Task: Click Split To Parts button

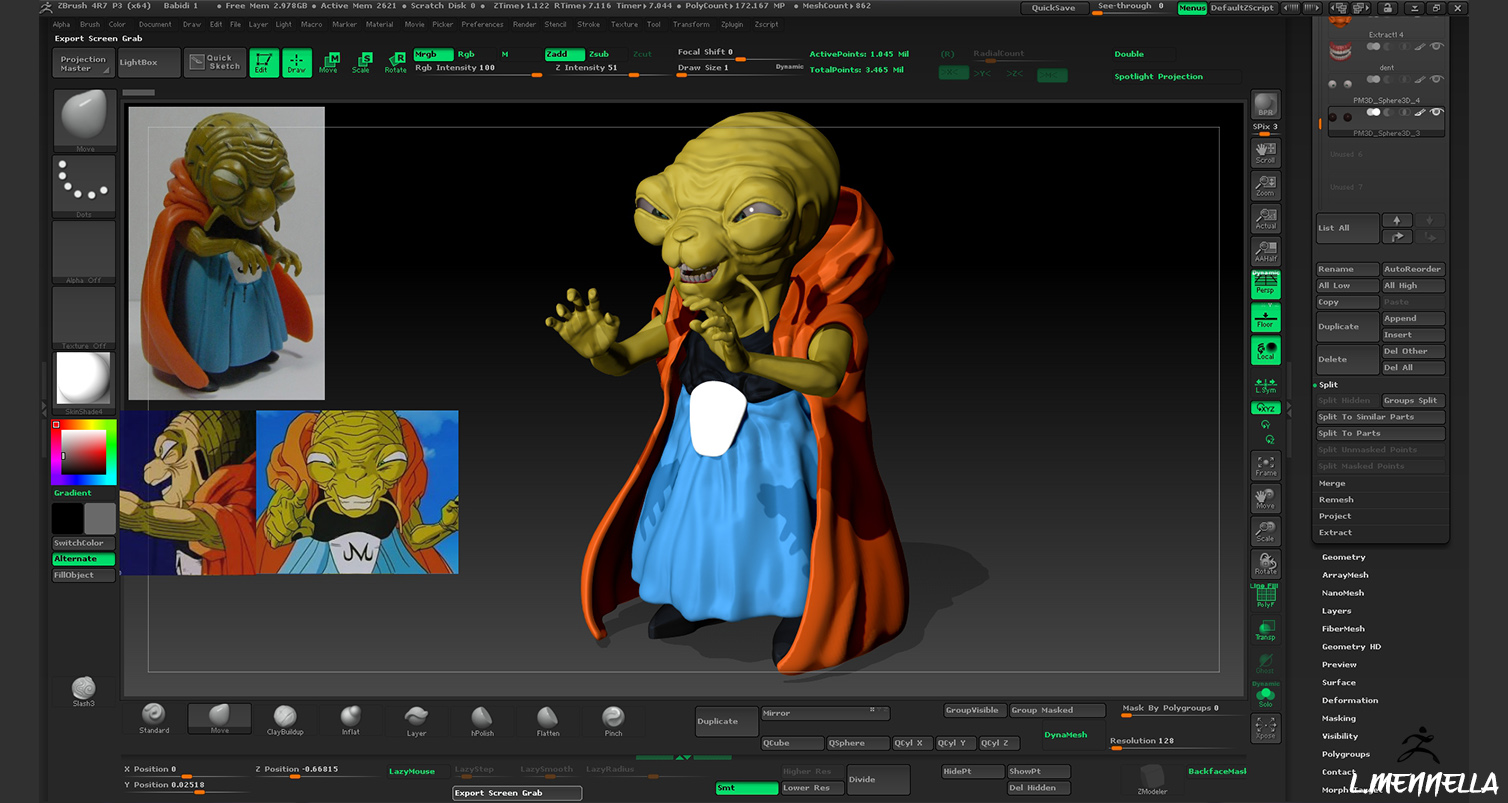Action: [1380, 433]
